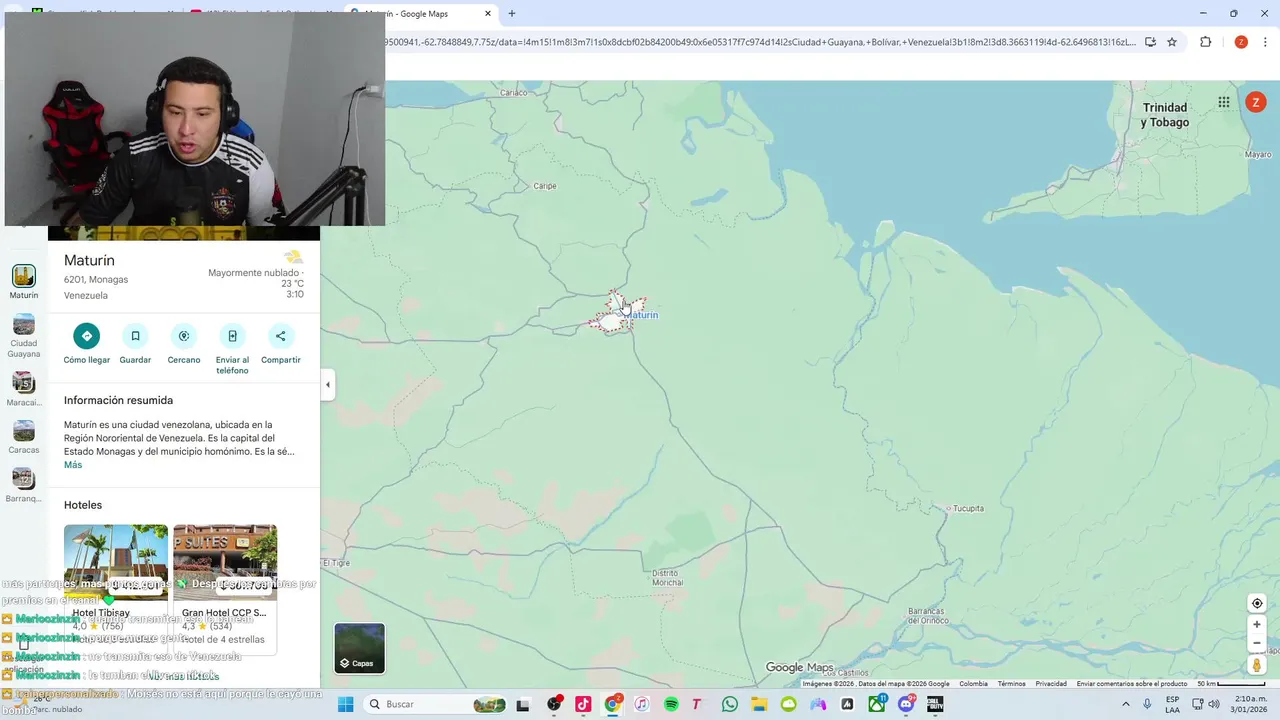This screenshot has width=1280, height=720.
Task: Toggle the 50 km map scale
Action: pos(1231,684)
